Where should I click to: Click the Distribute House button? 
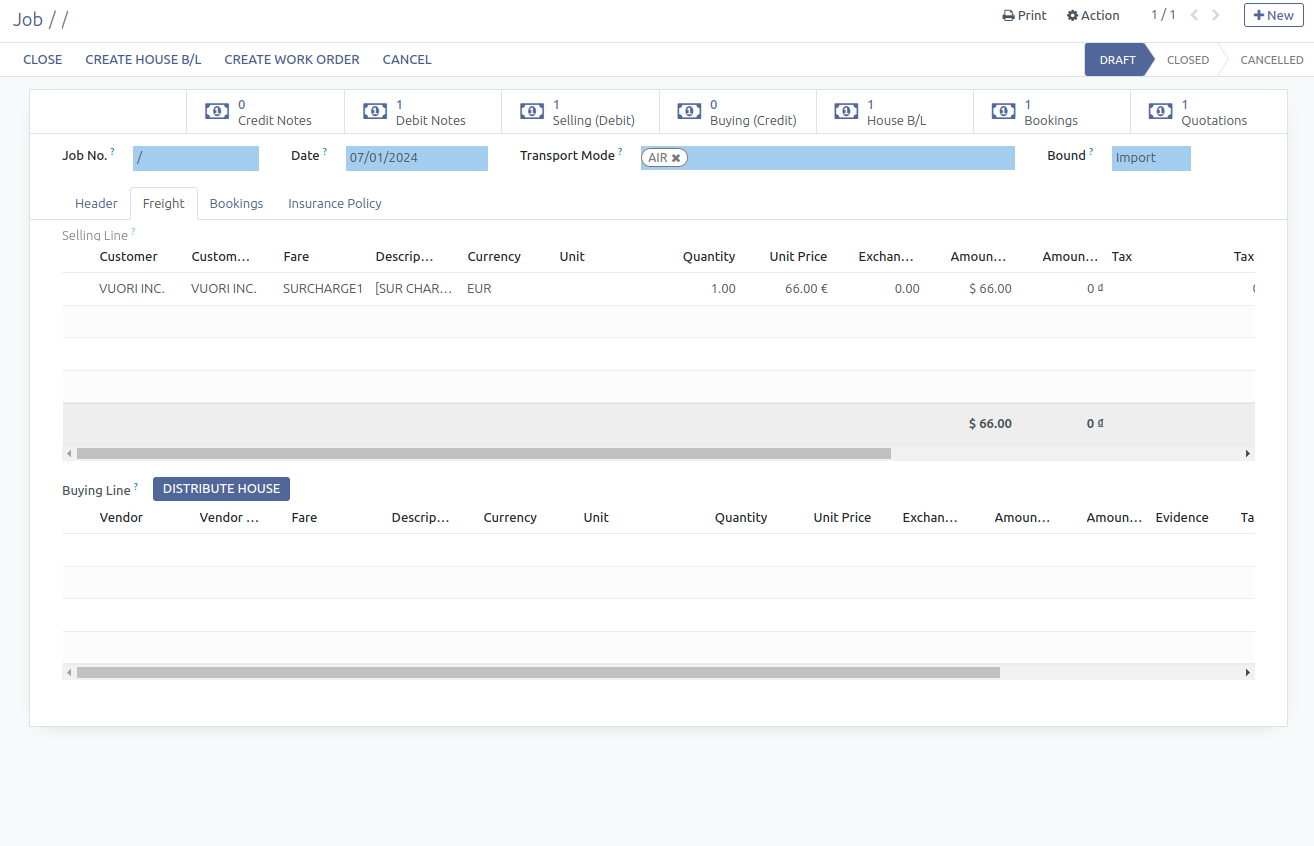coord(221,489)
